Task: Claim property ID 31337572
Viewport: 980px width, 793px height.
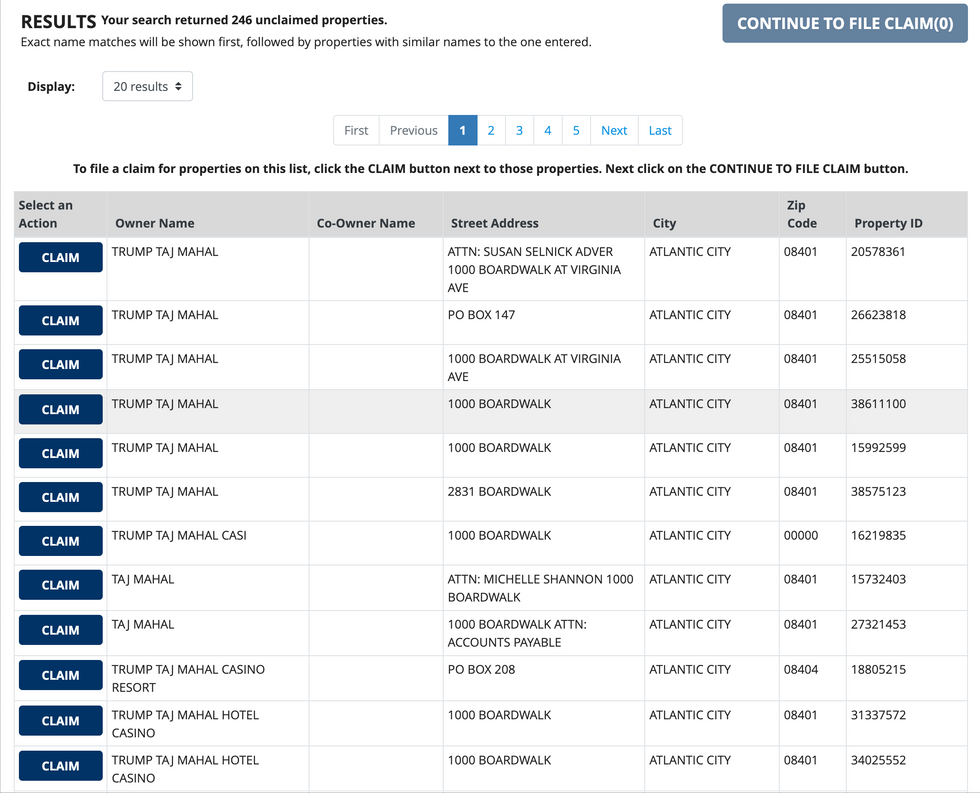Action: pyautogui.click(x=61, y=721)
